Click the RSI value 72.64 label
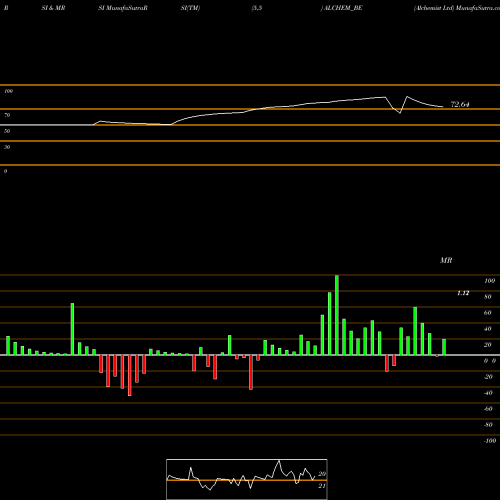This screenshot has height=500, width=500. 460,104
